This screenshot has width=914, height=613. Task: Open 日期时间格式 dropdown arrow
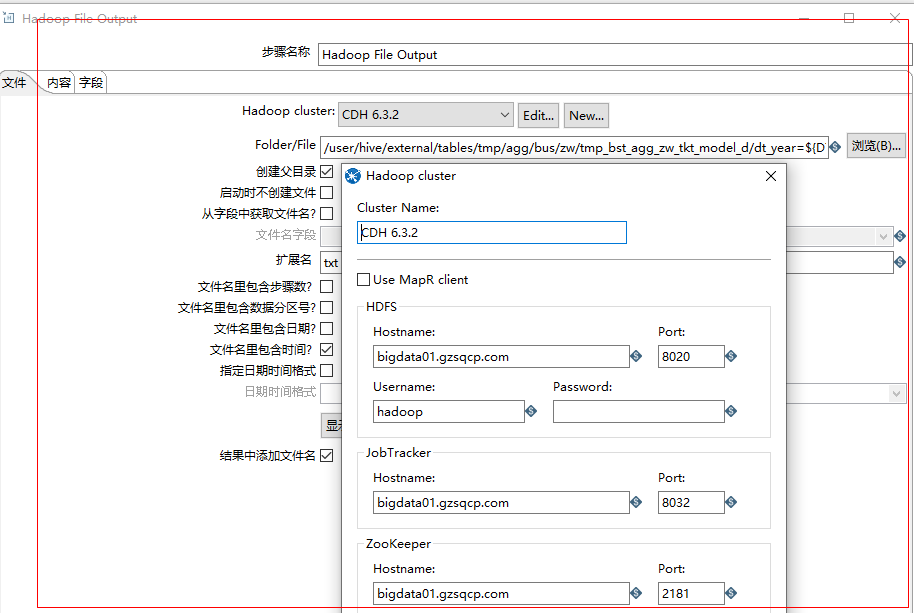coord(897,394)
